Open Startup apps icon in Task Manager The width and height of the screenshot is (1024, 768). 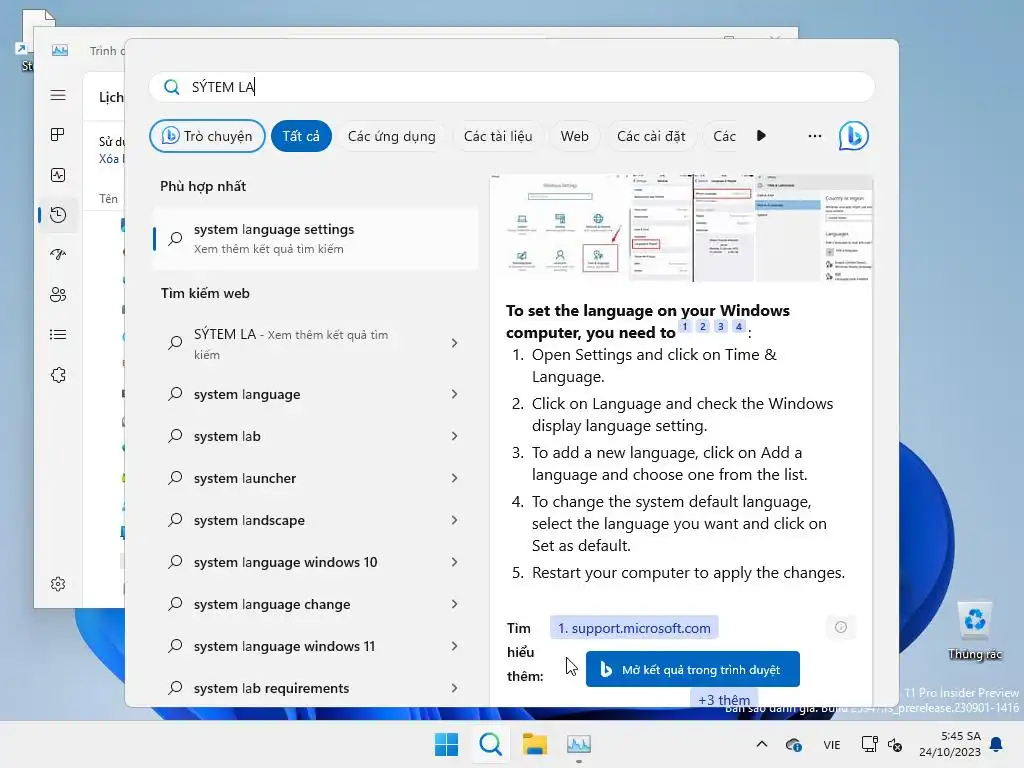point(58,255)
